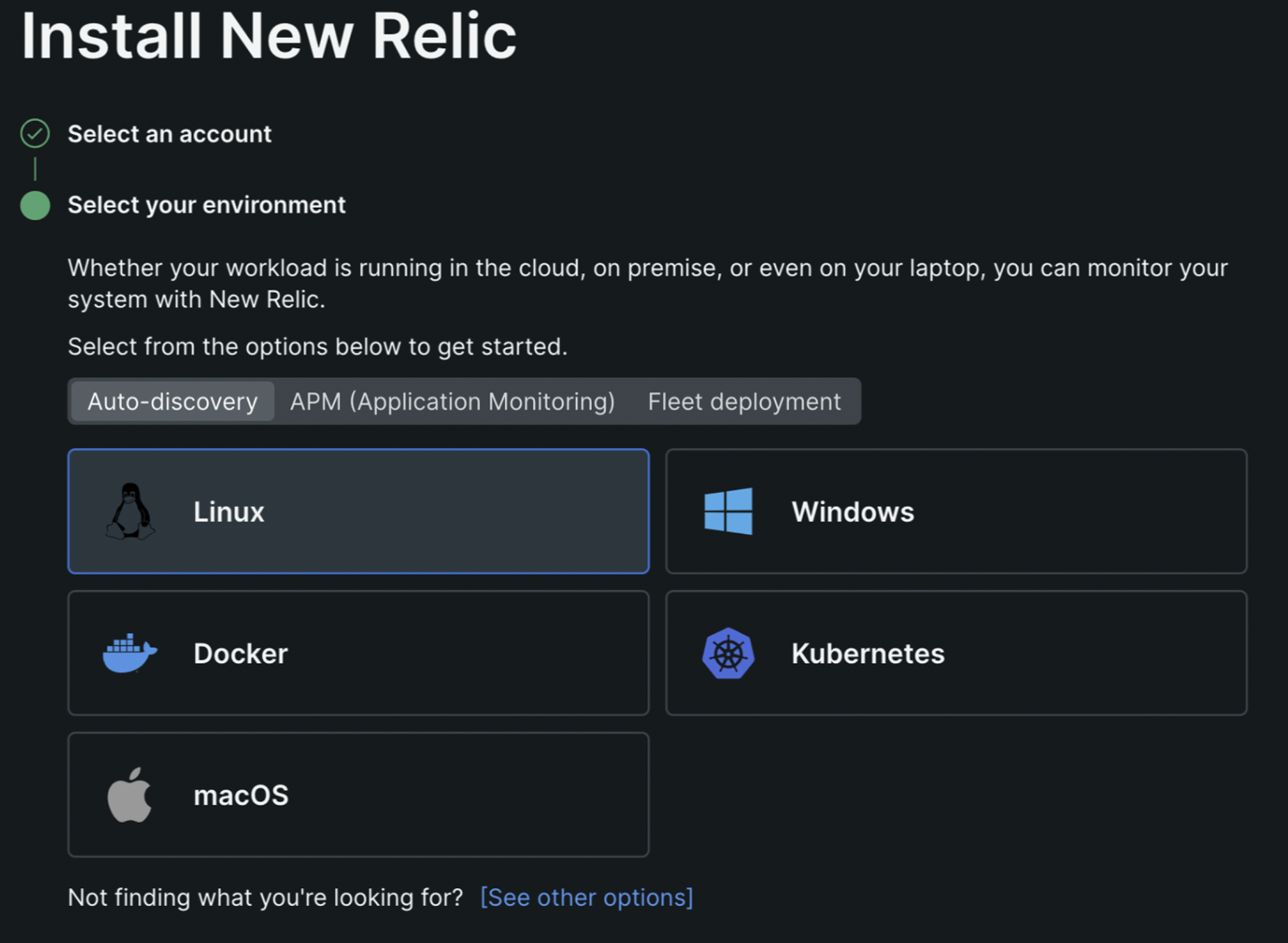Click the Kubernetes helm wheel icon
The height and width of the screenshot is (943, 1288).
click(728, 654)
